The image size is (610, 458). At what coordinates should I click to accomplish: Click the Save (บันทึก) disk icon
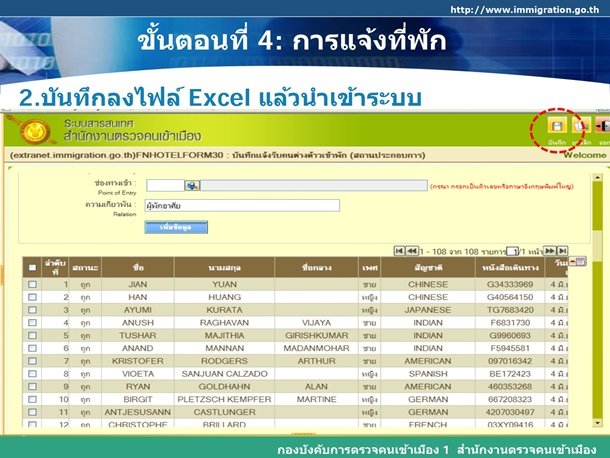[558, 126]
